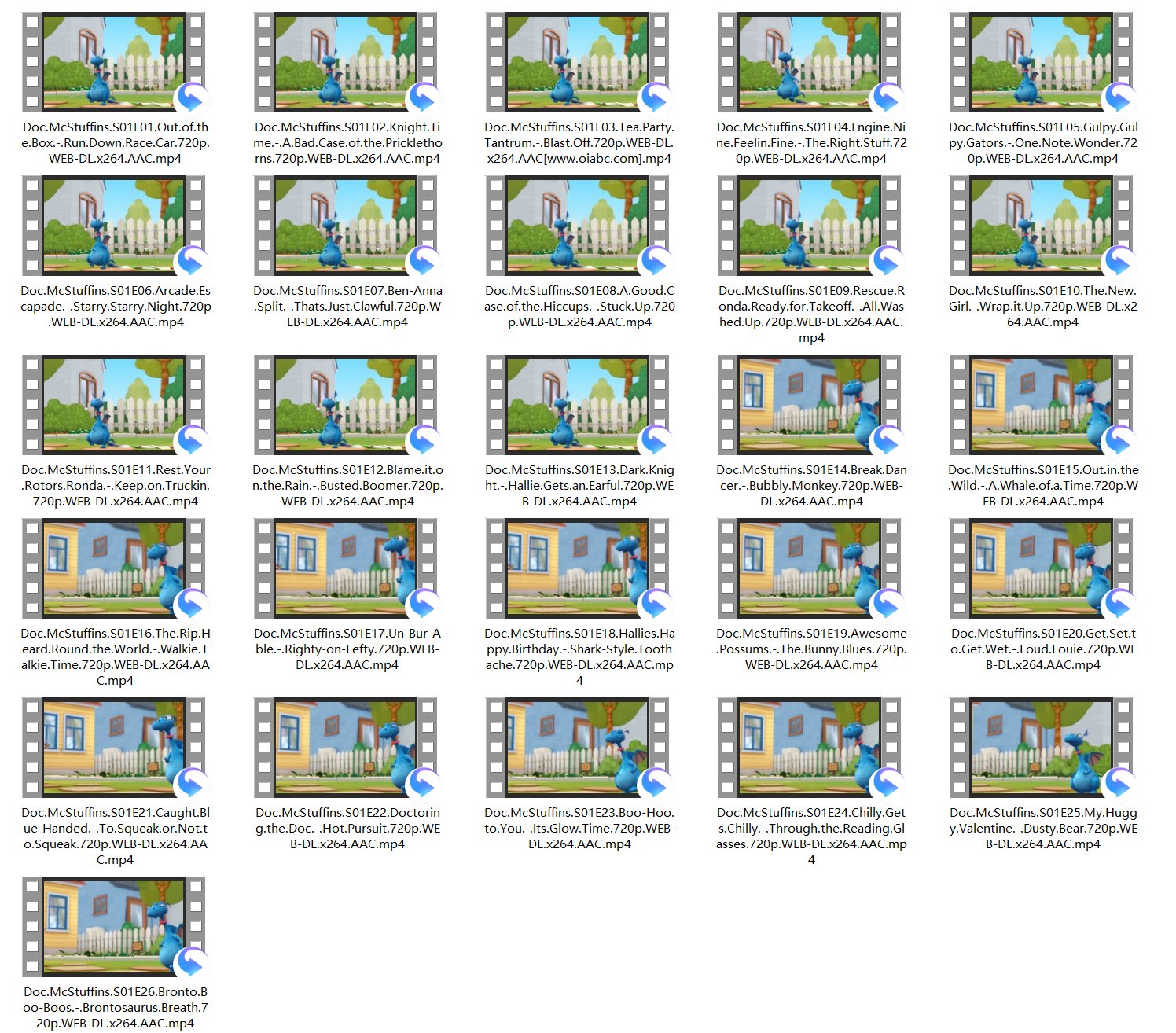Select the S01E01 Out of the Box video thumbnail
Viewport: 1176px width, 1033px height.
pos(115,62)
